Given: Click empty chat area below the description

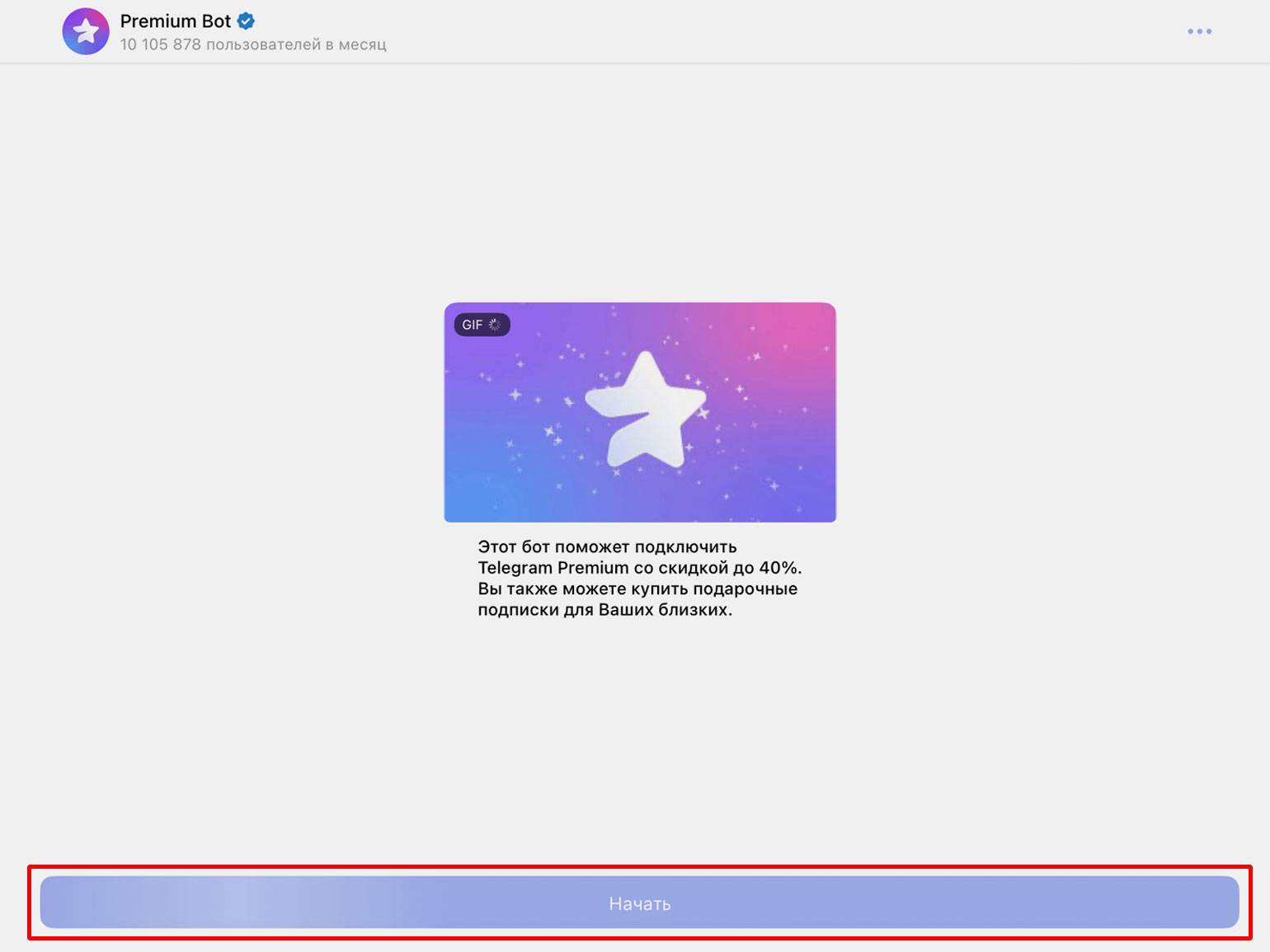Looking at the screenshot, I should (639, 742).
